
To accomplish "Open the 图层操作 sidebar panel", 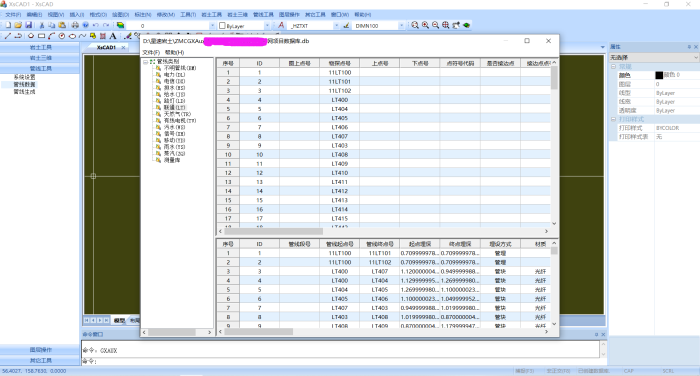I will coord(40,350).
